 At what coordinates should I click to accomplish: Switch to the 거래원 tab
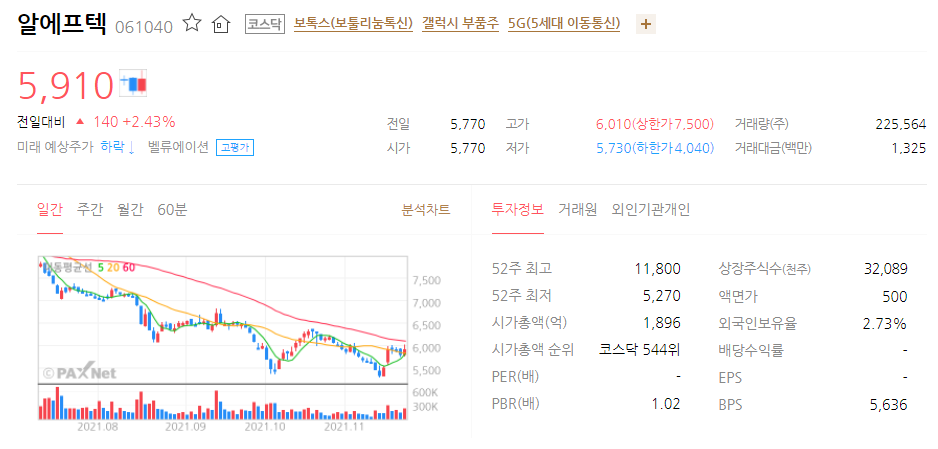click(577, 210)
